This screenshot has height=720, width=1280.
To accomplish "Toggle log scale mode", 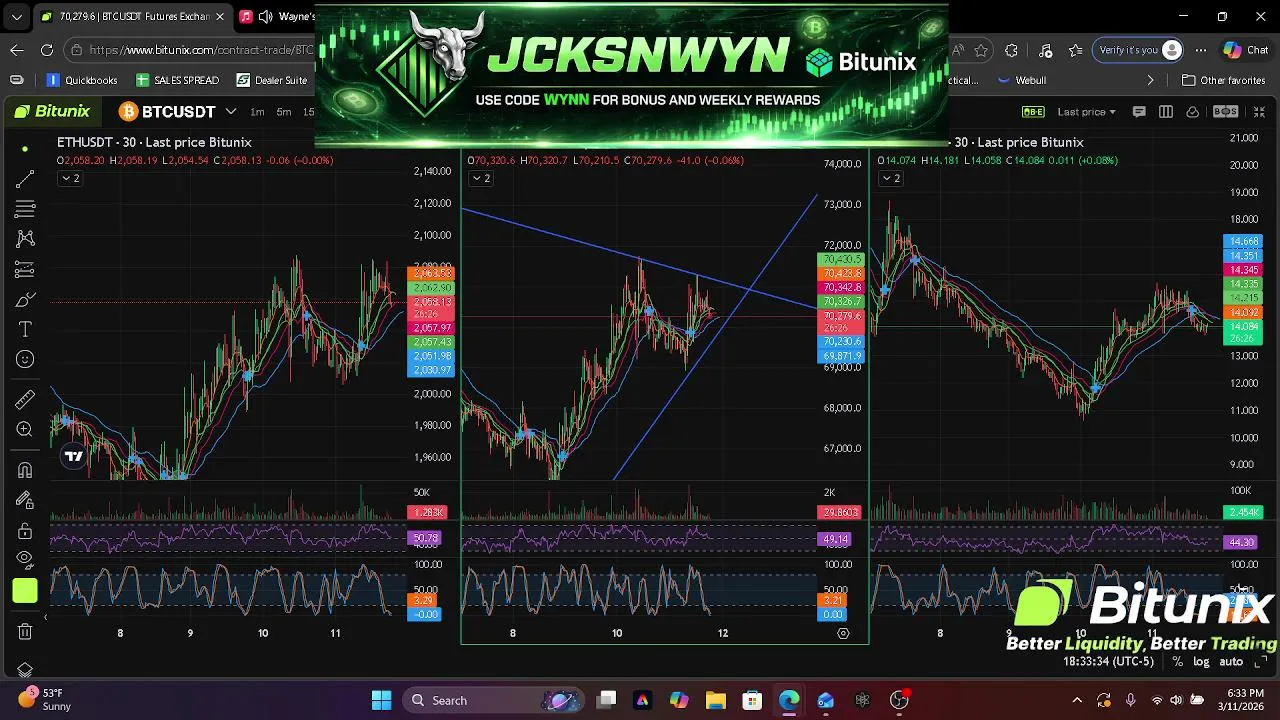I will coord(1201,662).
